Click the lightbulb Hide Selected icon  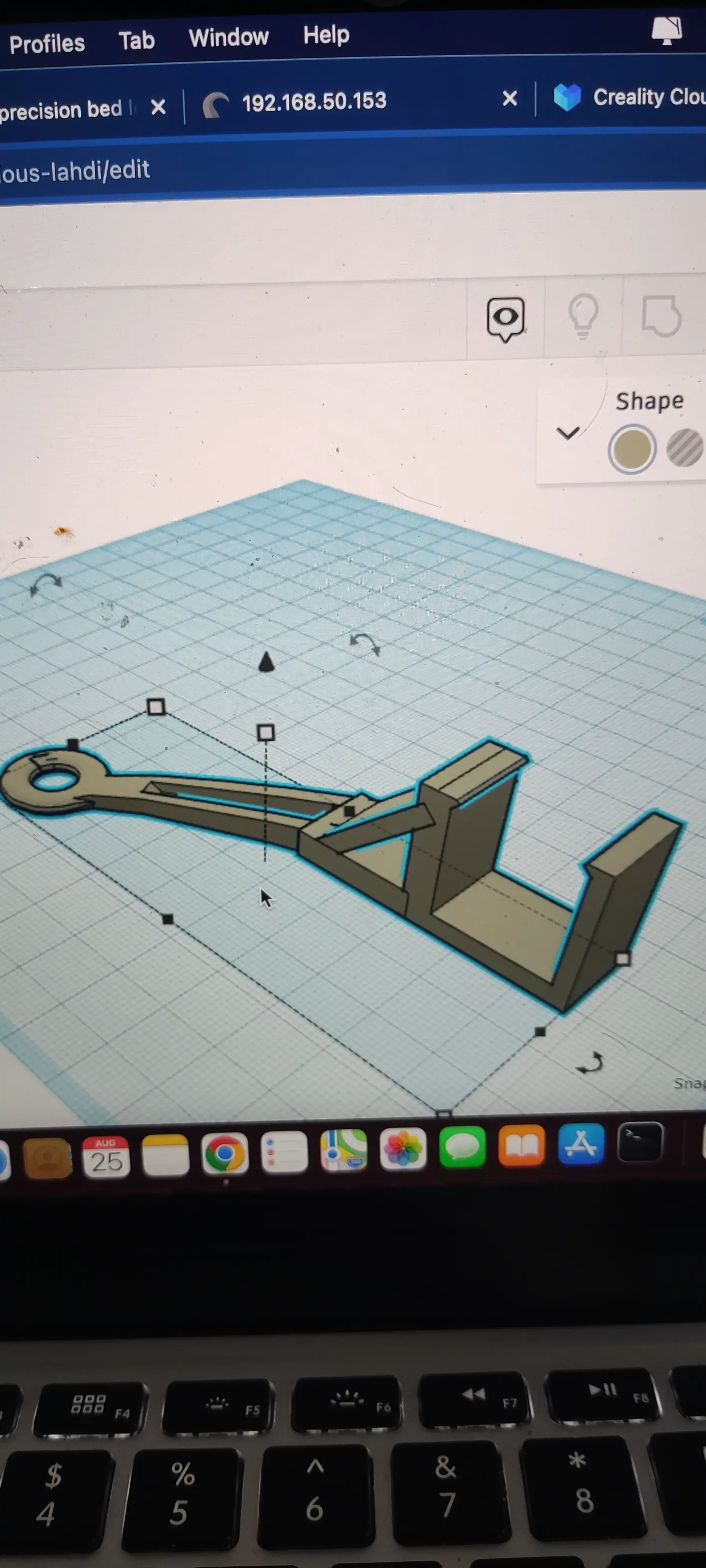(583, 316)
